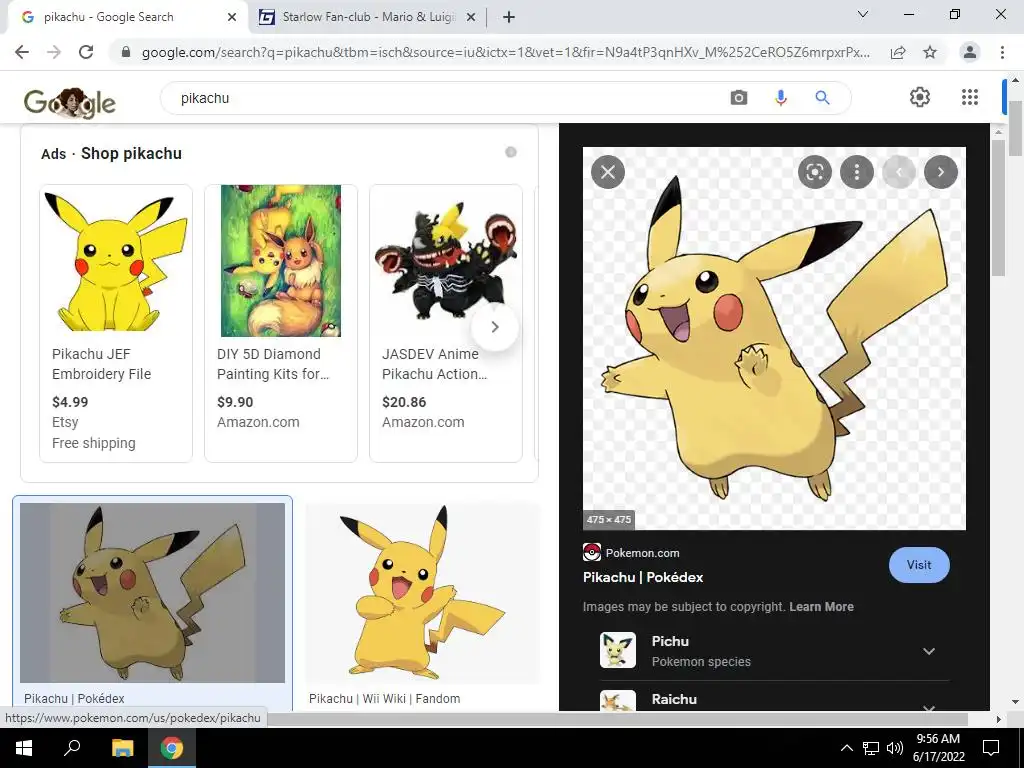Click the network tray icon
Image resolution: width=1024 pixels, height=768 pixels.
pyautogui.click(x=871, y=748)
